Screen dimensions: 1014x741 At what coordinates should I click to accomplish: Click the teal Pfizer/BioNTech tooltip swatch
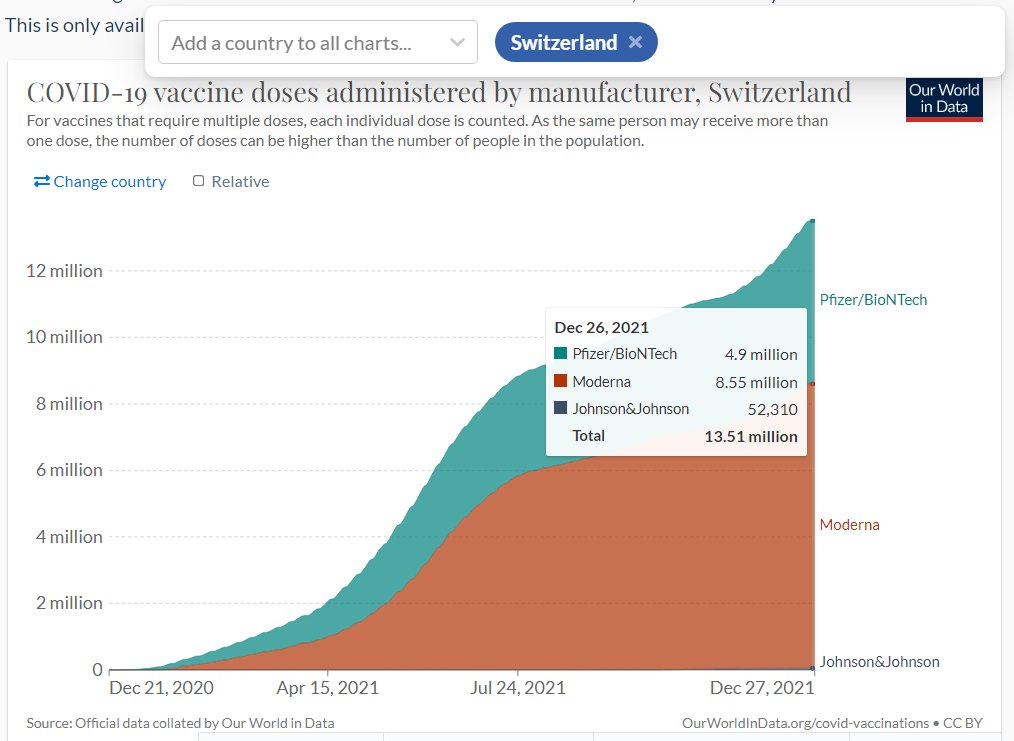tap(560, 354)
